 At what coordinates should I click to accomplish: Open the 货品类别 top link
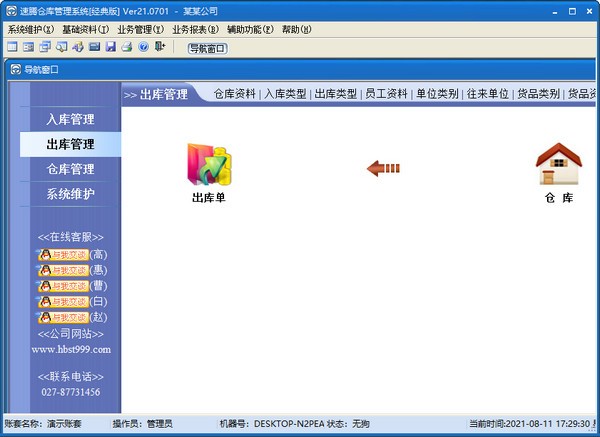pos(538,94)
